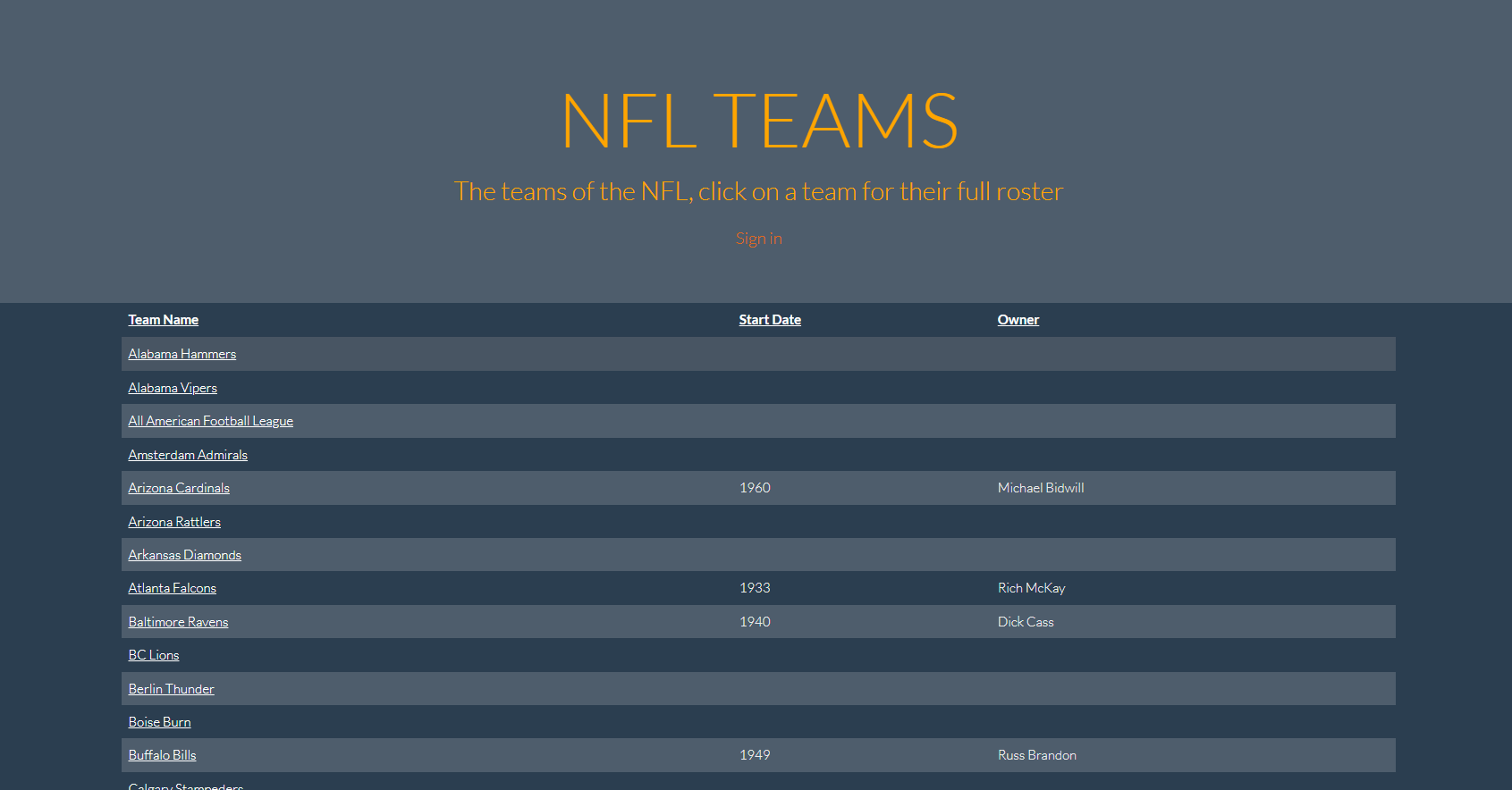Image resolution: width=1512 pixels, height=790 pixels.
Task: Open Berlin Thunder team page
Action: (171, 689)
